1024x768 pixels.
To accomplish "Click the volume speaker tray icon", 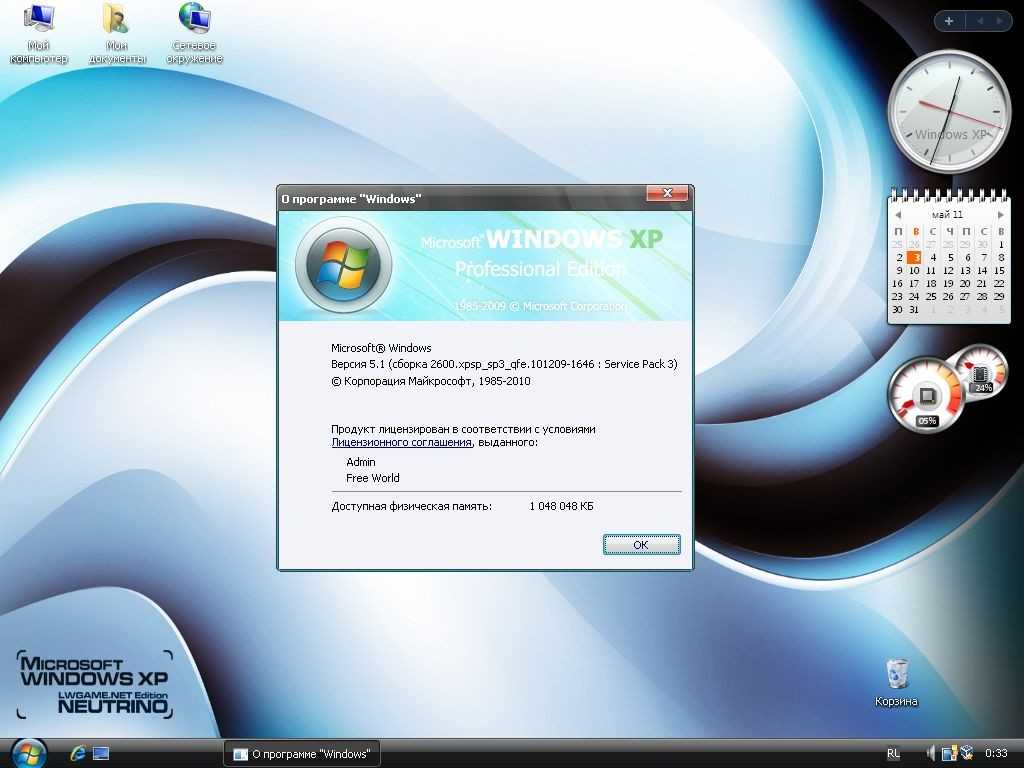I will pos(931,754).
